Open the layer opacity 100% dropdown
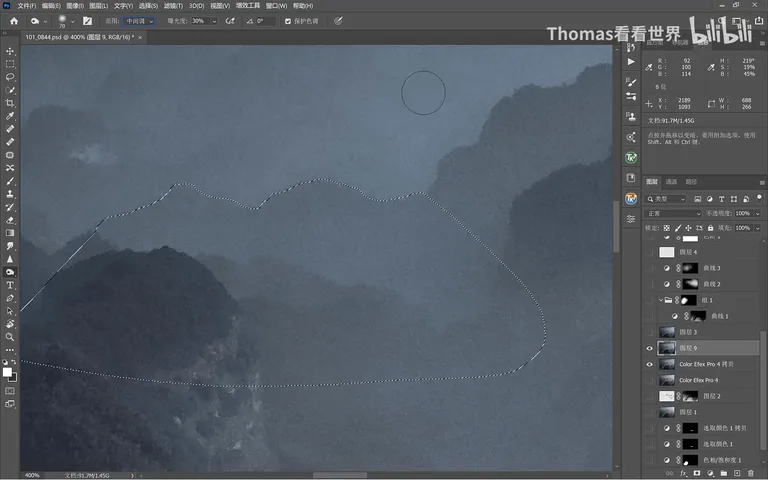This screenshot has height=480, width=768. coord(757,214)
